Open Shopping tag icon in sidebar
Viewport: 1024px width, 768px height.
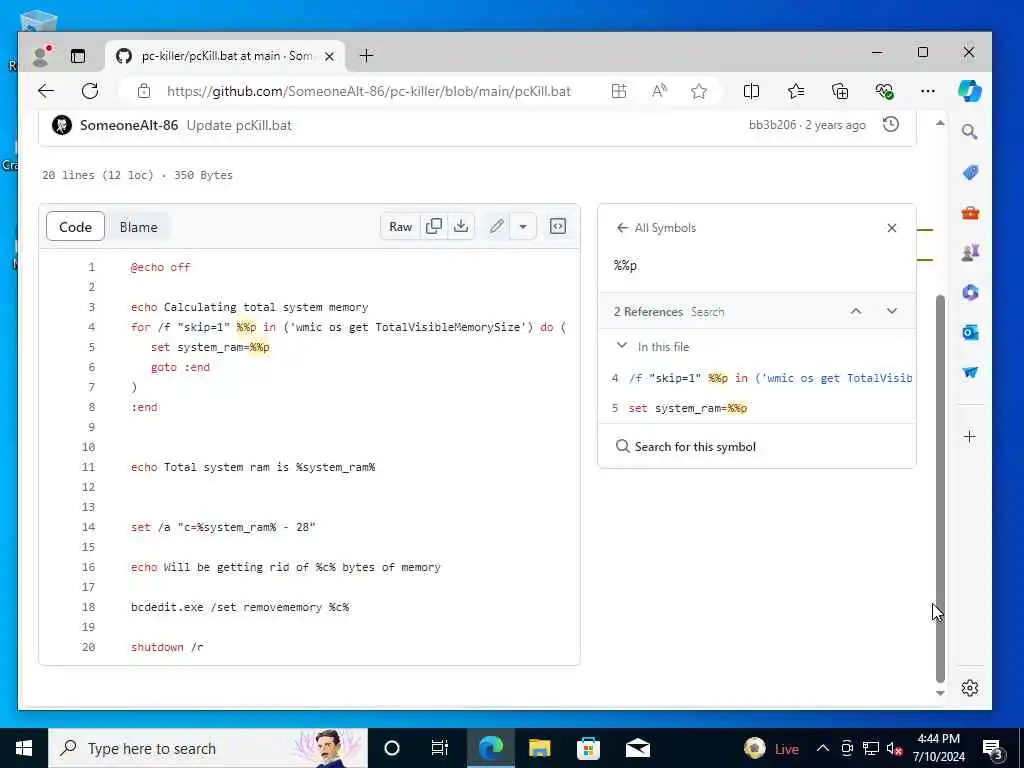pyautogui.click(x=970, y=172)
